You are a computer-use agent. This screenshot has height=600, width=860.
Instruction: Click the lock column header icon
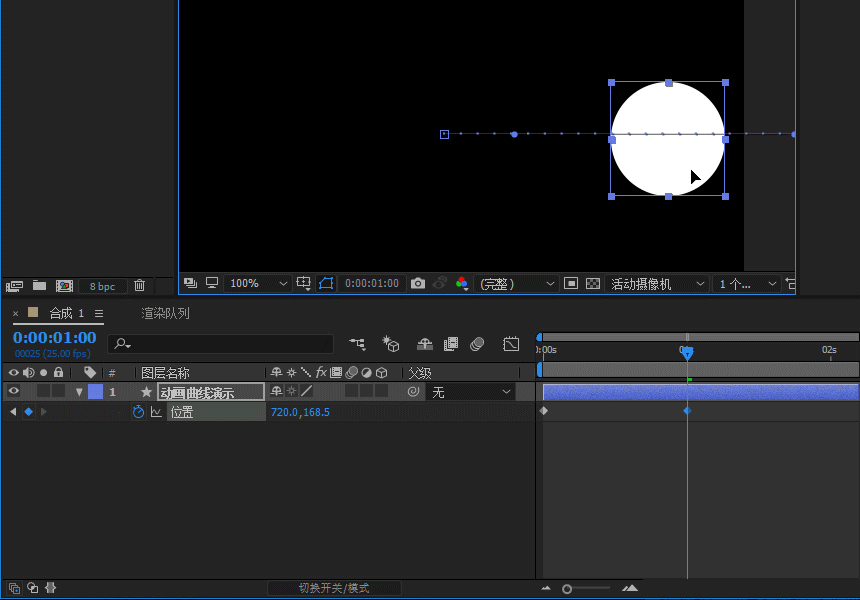click(58, 372)
